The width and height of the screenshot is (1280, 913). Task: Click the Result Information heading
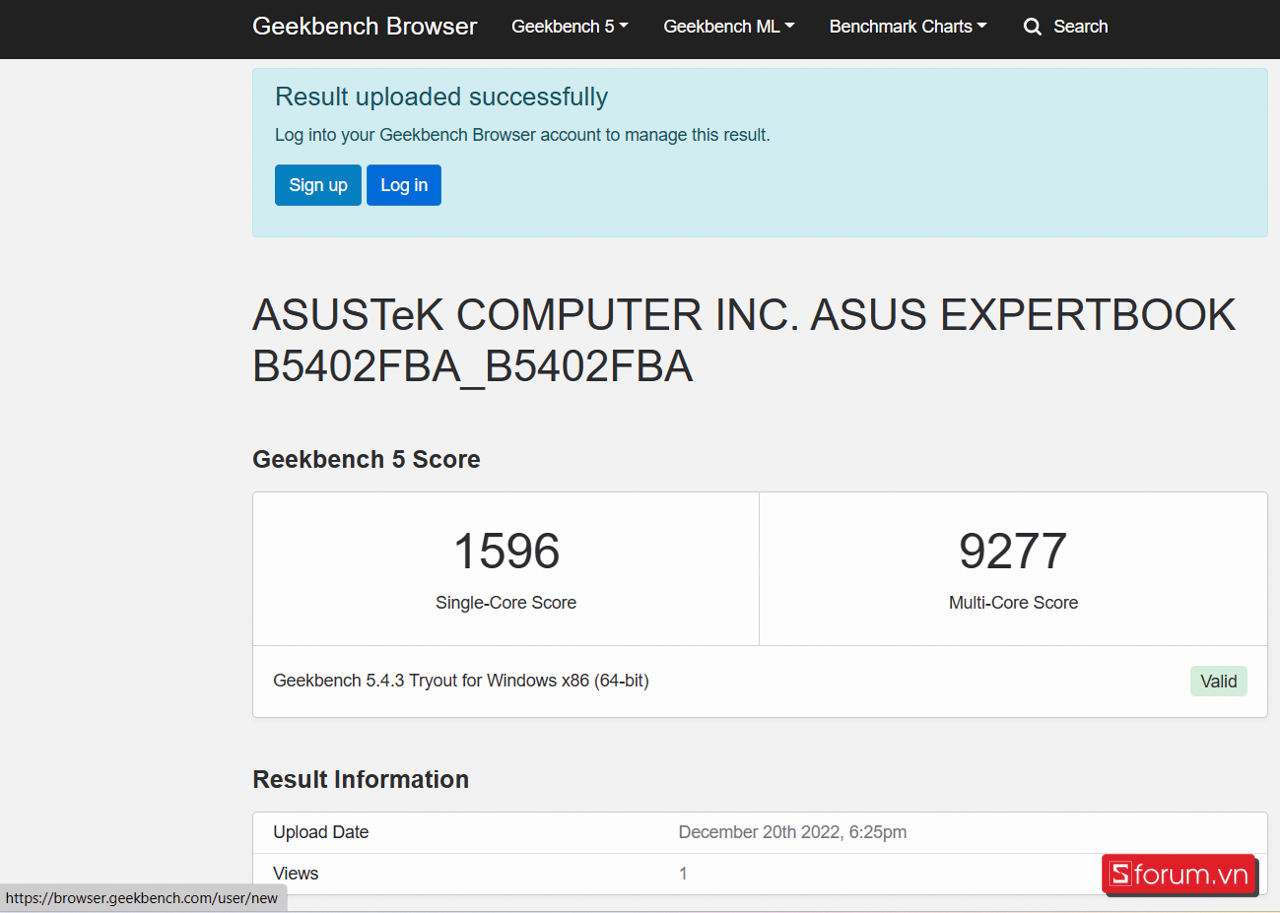tap(360, 779)
